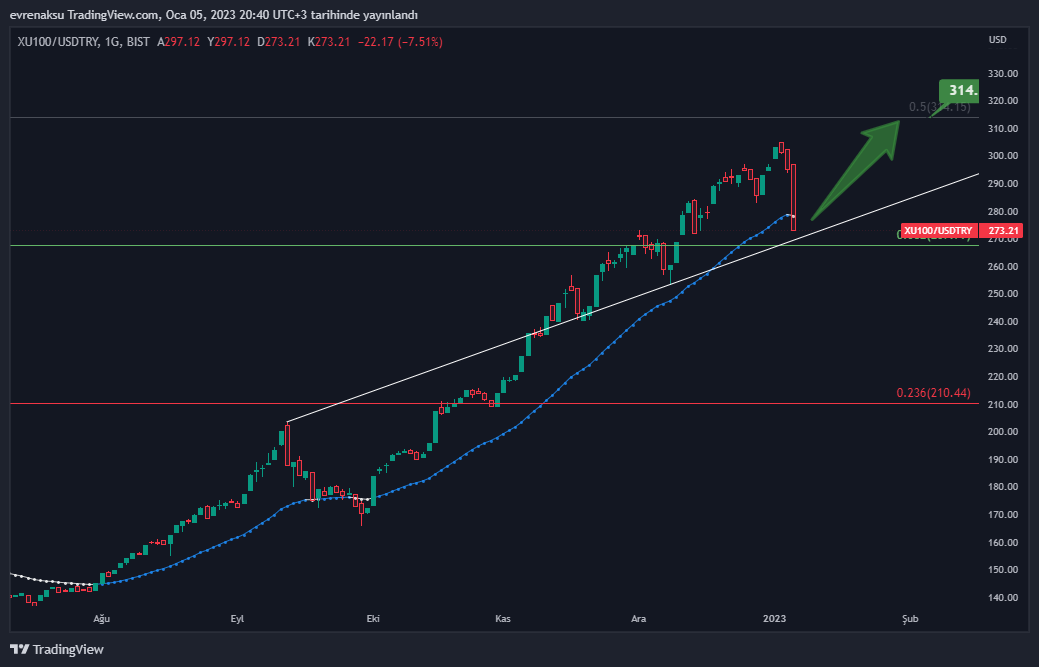
Task: Select the open value A297.12
Action: (178, 42)
